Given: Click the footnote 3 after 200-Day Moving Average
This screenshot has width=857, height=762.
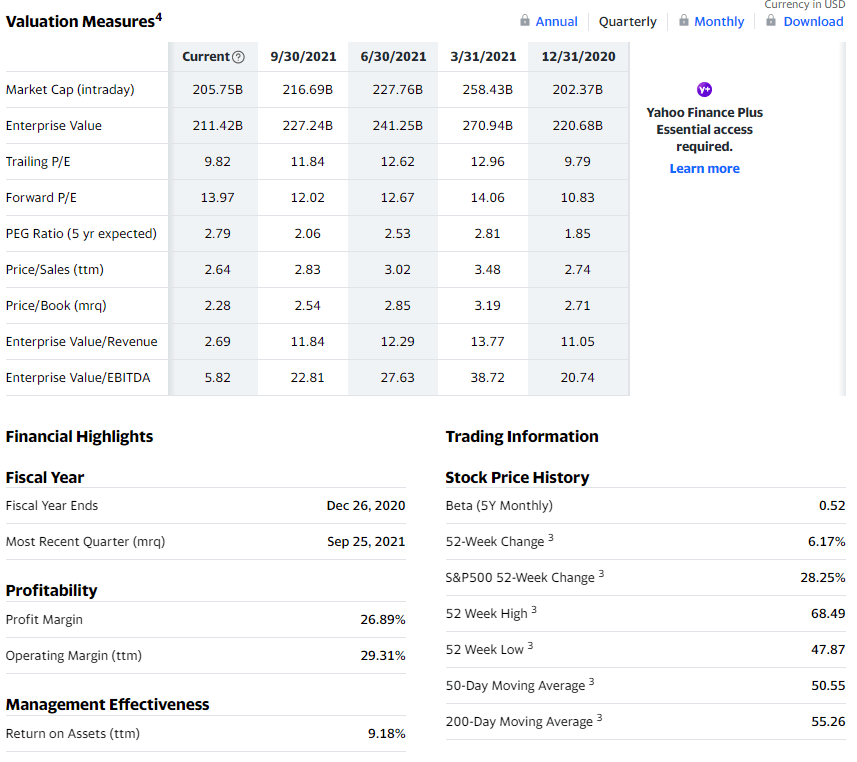Looking at the screenshot, I should [x=600, y=718].
